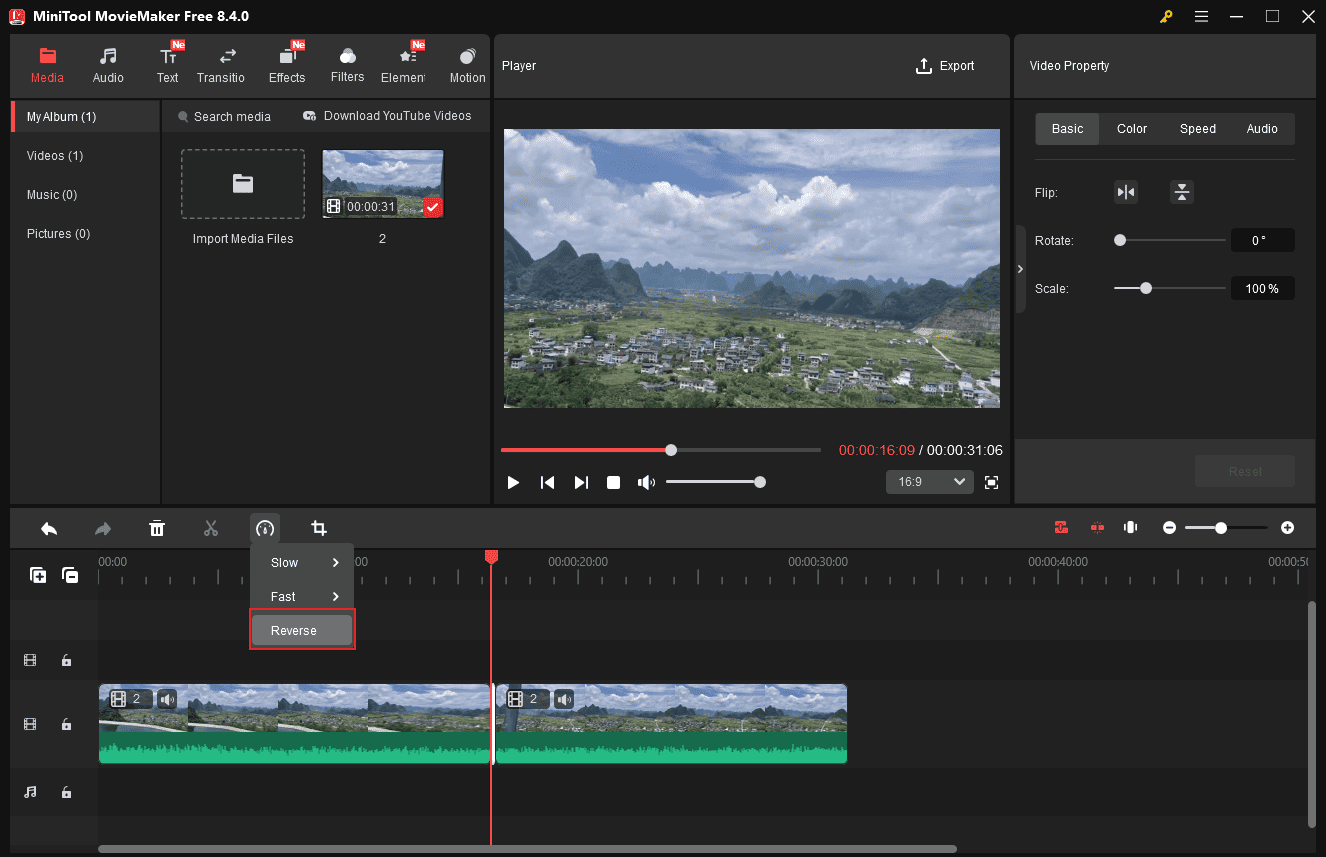This screenshot has height=857, width=1326.
Task: Select the Effects panel
Action: (x=287, y=63)
